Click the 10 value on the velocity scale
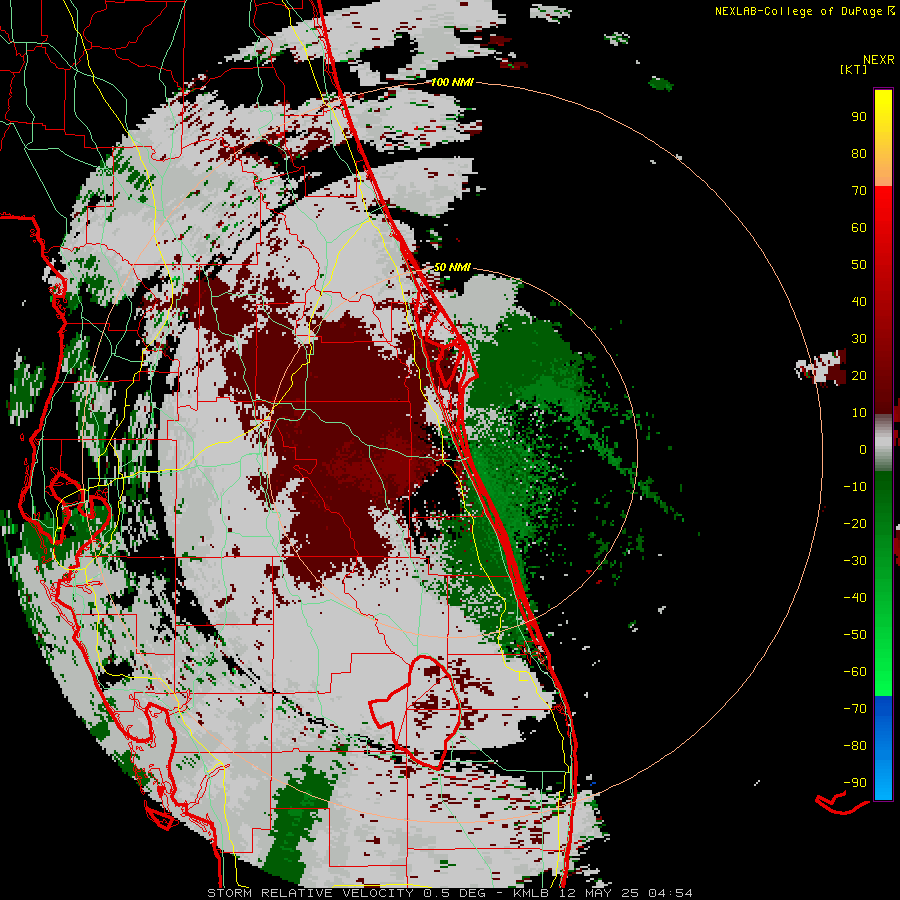Image resolution: width=900 pixels, height=900 pixels. pos(859,413)
